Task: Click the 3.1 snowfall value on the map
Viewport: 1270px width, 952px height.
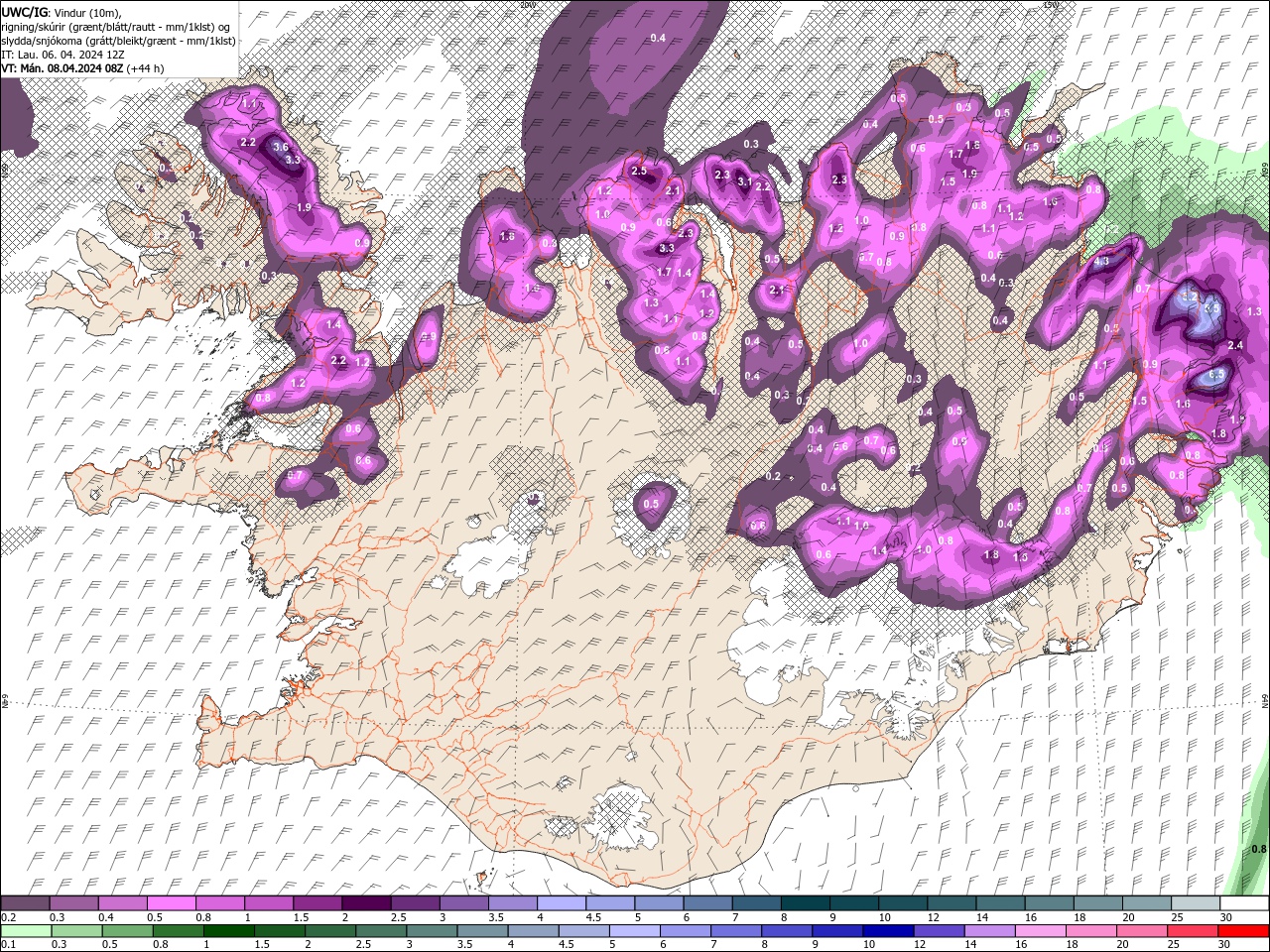Action: [x=744, y=181]
